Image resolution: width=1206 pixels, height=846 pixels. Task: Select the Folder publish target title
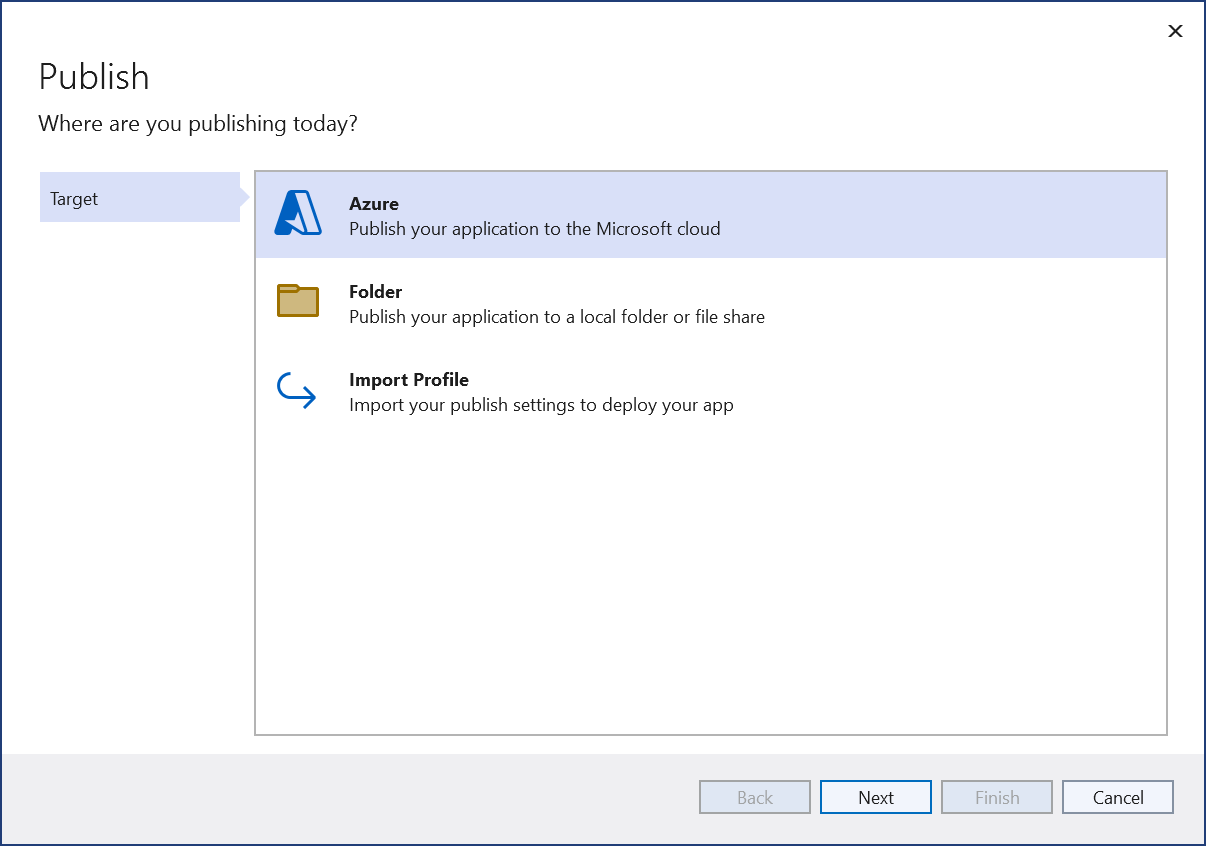pyautogui.click(x=375, y=292)
